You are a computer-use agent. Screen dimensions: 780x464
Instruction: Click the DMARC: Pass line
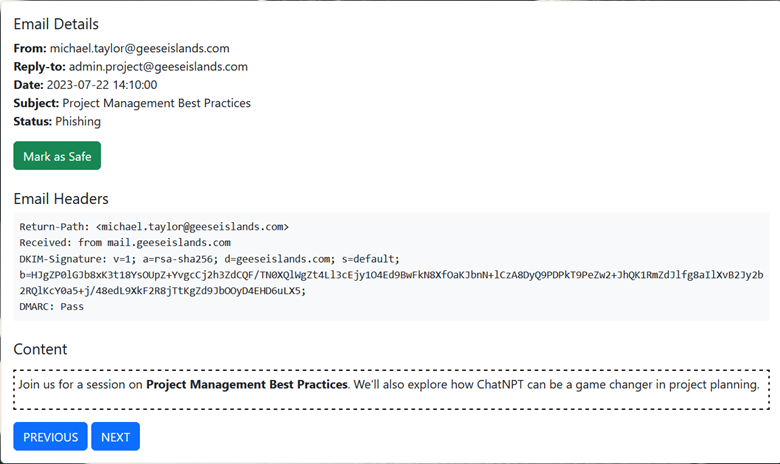(52, 306)
